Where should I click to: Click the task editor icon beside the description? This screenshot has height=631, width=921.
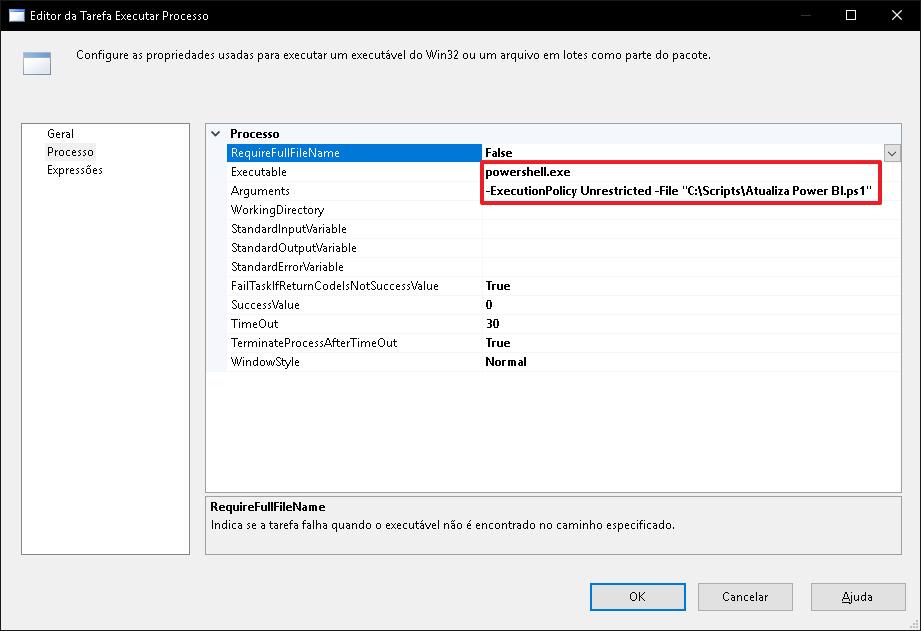click(37, 63)
